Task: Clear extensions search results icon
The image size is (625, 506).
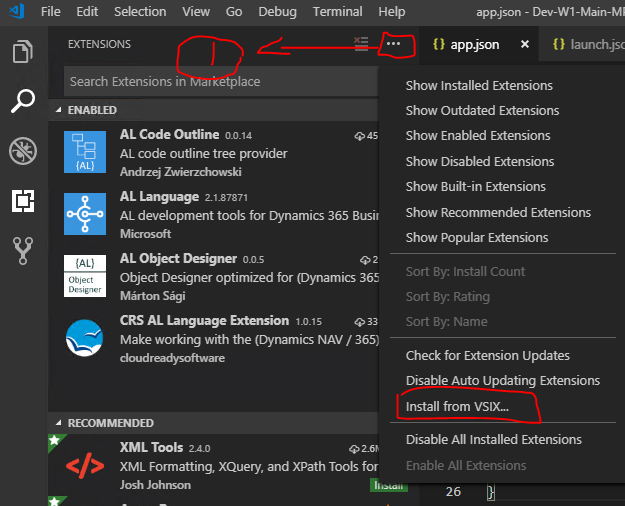Action: point(361,44)
